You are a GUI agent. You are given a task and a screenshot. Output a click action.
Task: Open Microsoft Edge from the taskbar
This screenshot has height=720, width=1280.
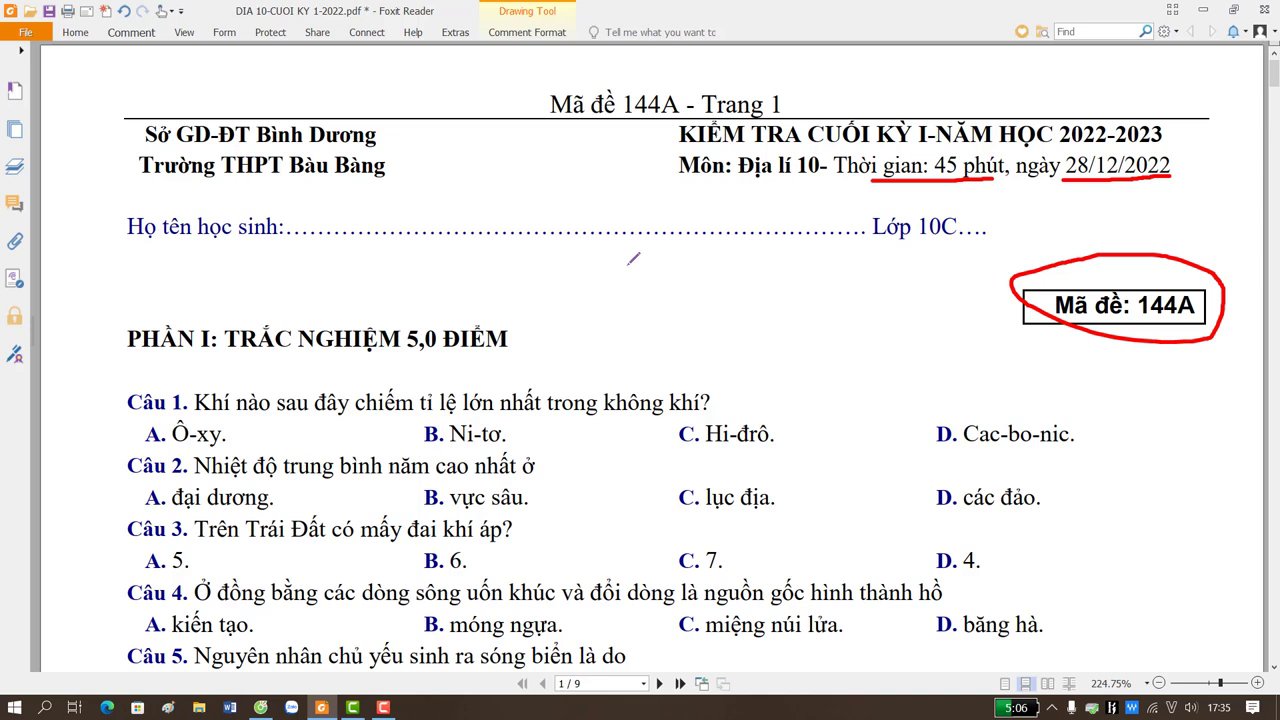(x=106, y=707)
